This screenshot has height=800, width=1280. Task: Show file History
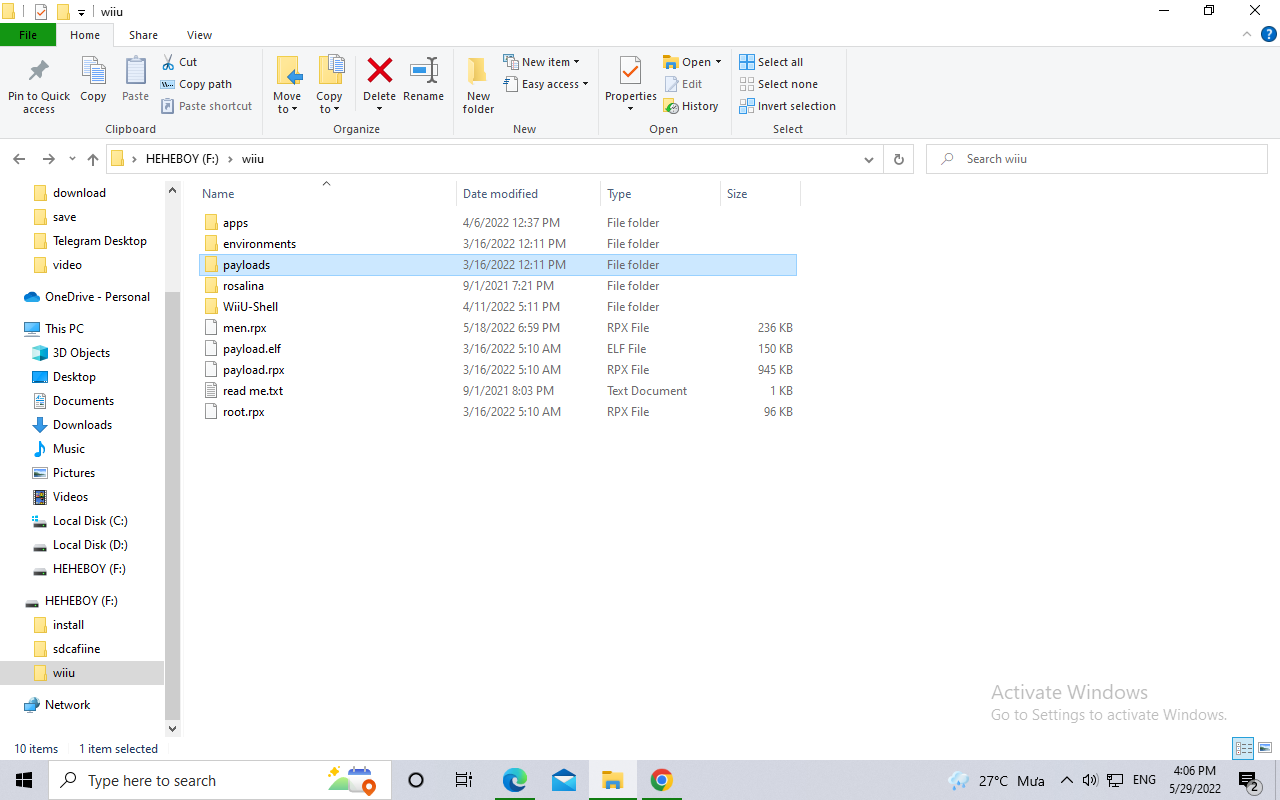tap(691, 106)
